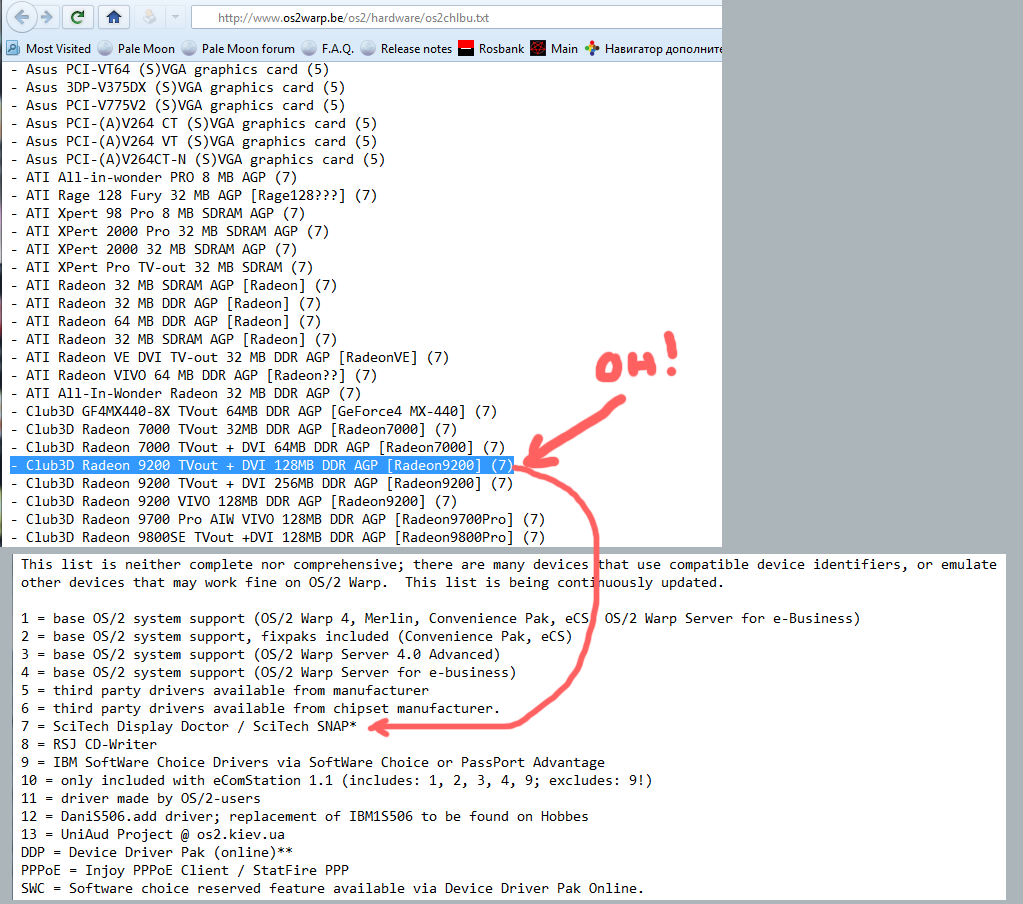The image size is (1023, 904).
Task: Click the Most Visited bookmark icon
Action: 13,48
